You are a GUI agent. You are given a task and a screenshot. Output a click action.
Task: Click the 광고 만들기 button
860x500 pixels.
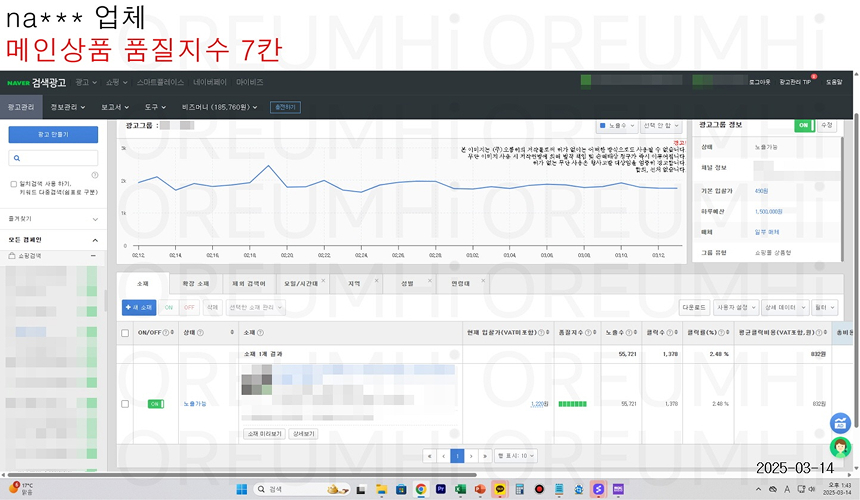pyautogui.click(x=53, y=134)
